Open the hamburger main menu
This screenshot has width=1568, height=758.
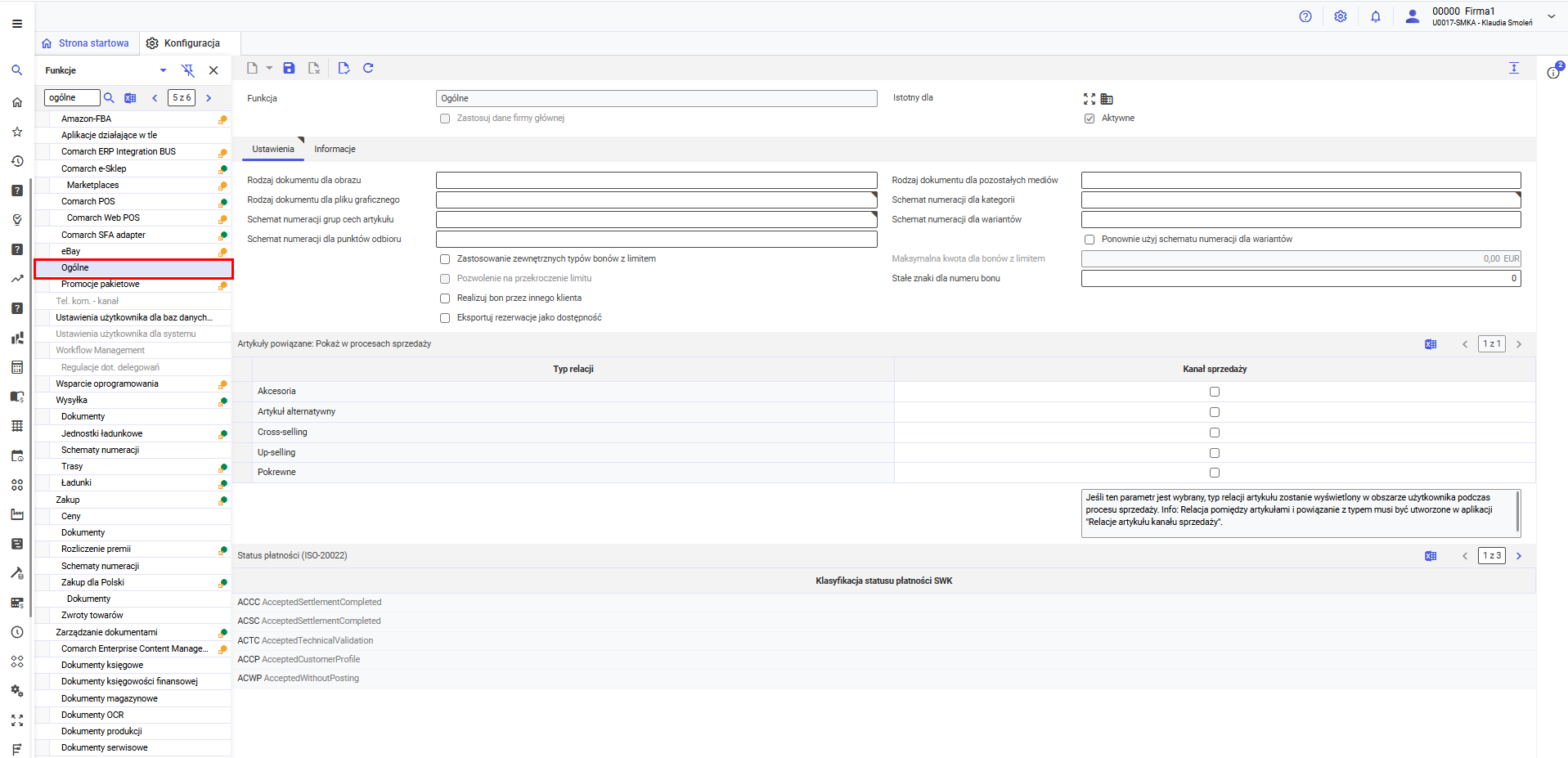[x=16, y=24]
